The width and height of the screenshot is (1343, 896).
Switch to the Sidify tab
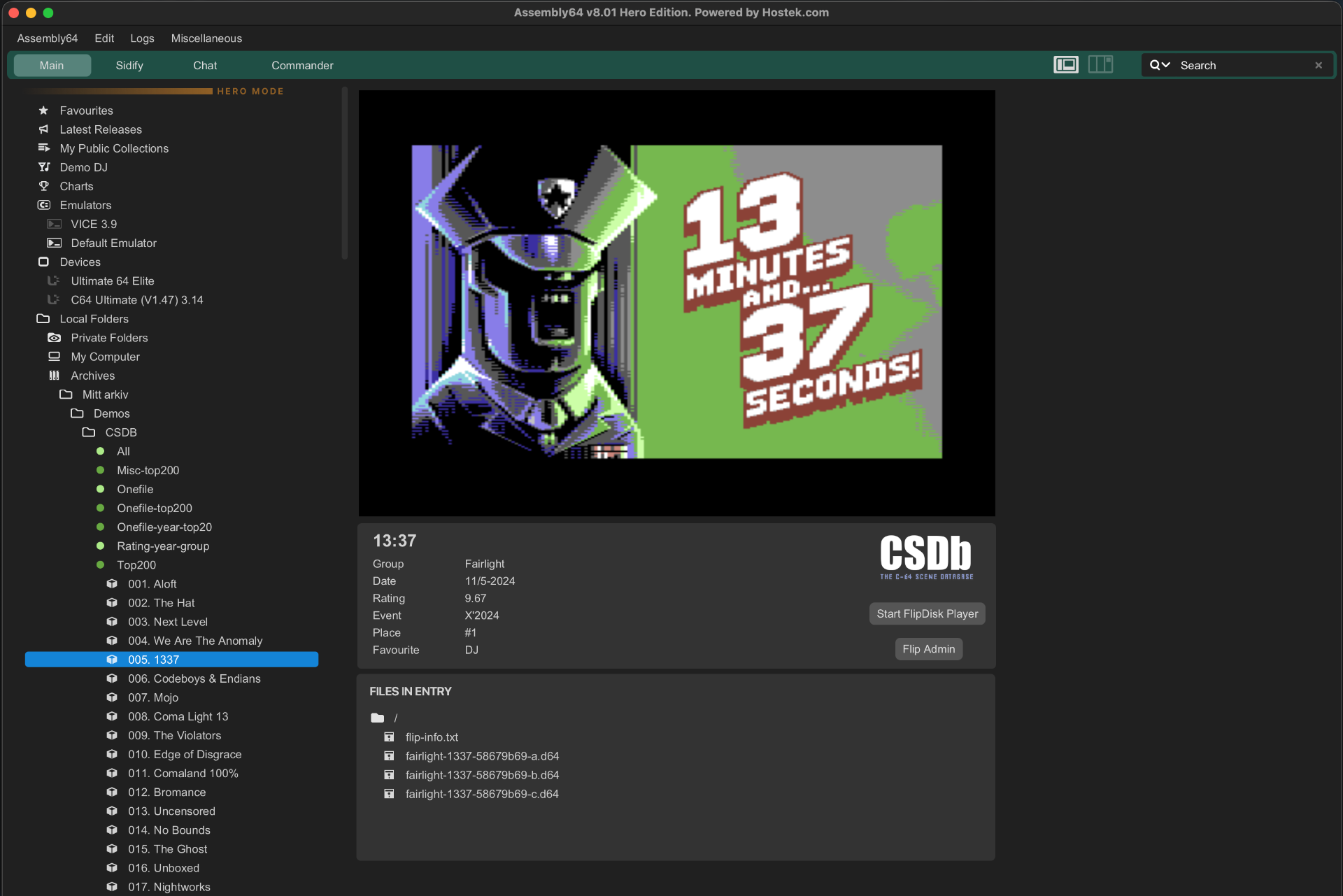click(129, 65)
